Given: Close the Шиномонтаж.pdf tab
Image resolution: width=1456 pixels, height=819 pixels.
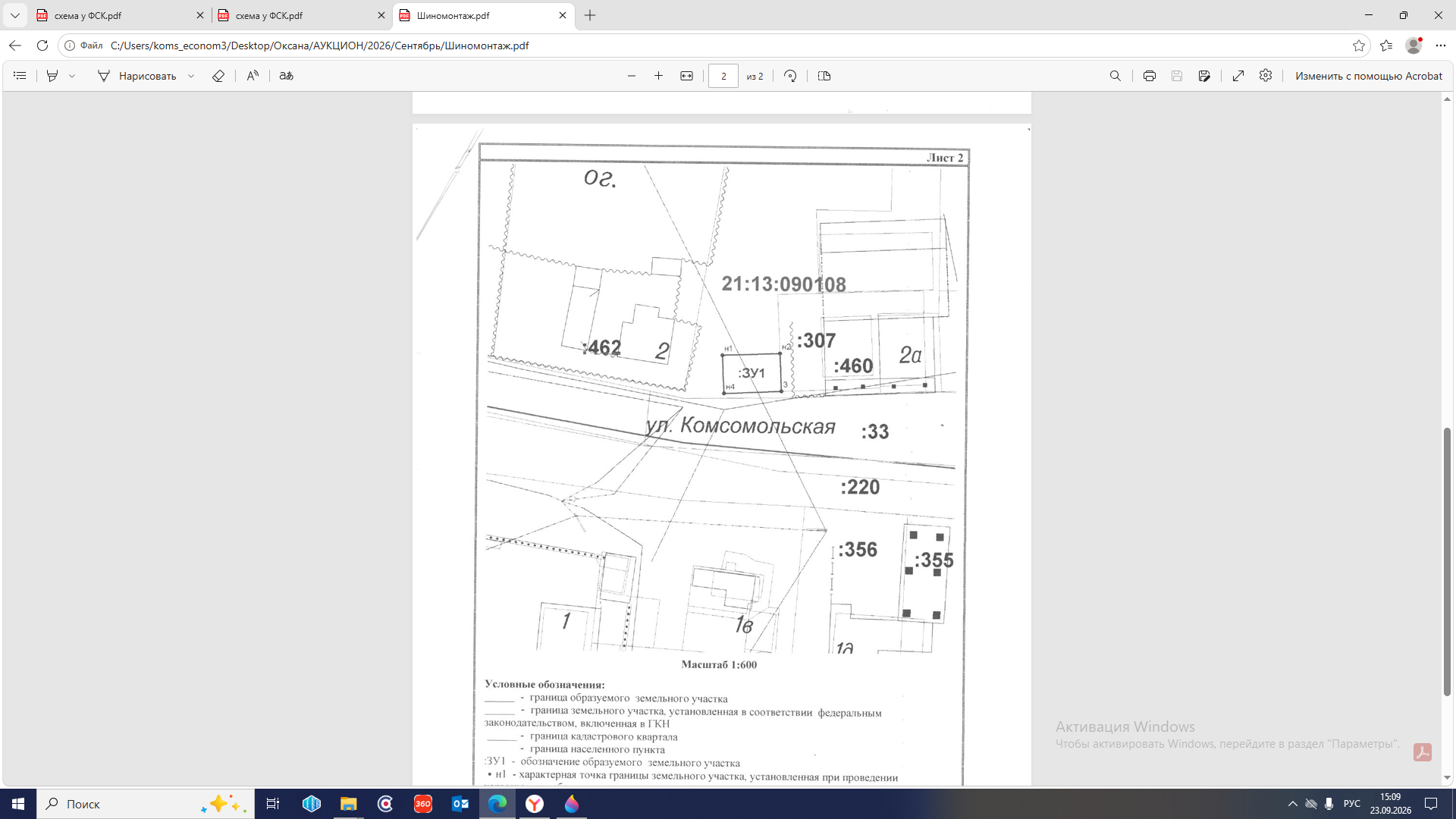Looking at the screenshot, I should pyautogui.click(x=563, y=15).
